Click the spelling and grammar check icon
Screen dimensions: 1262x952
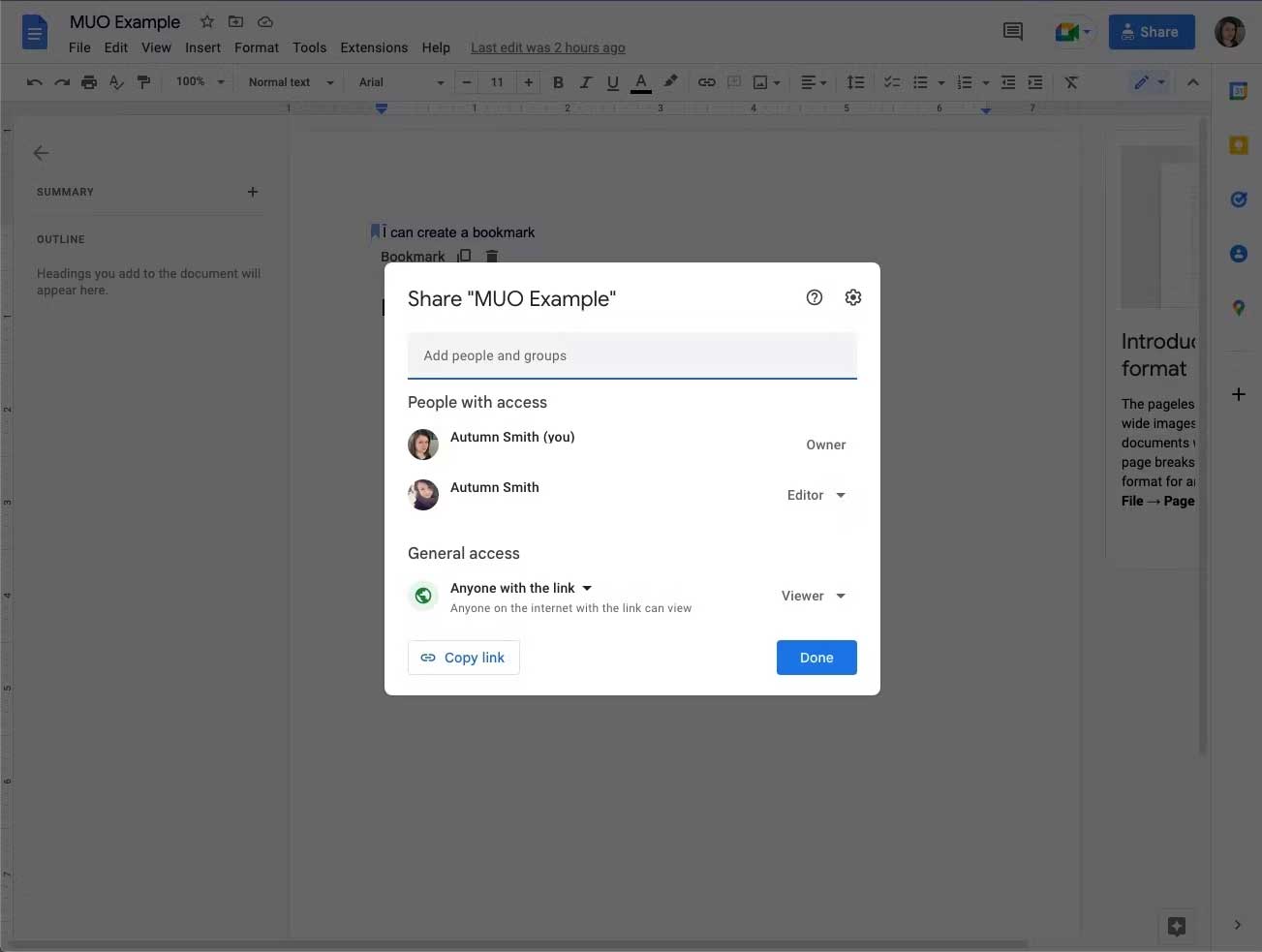115,82
